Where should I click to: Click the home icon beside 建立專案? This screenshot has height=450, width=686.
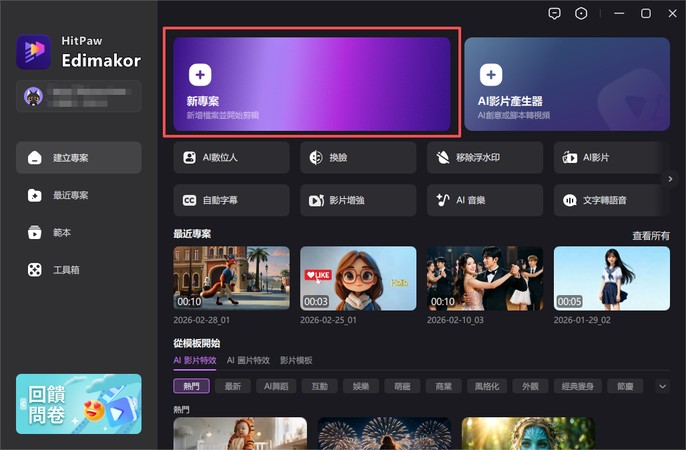click(x=35, y=158)
